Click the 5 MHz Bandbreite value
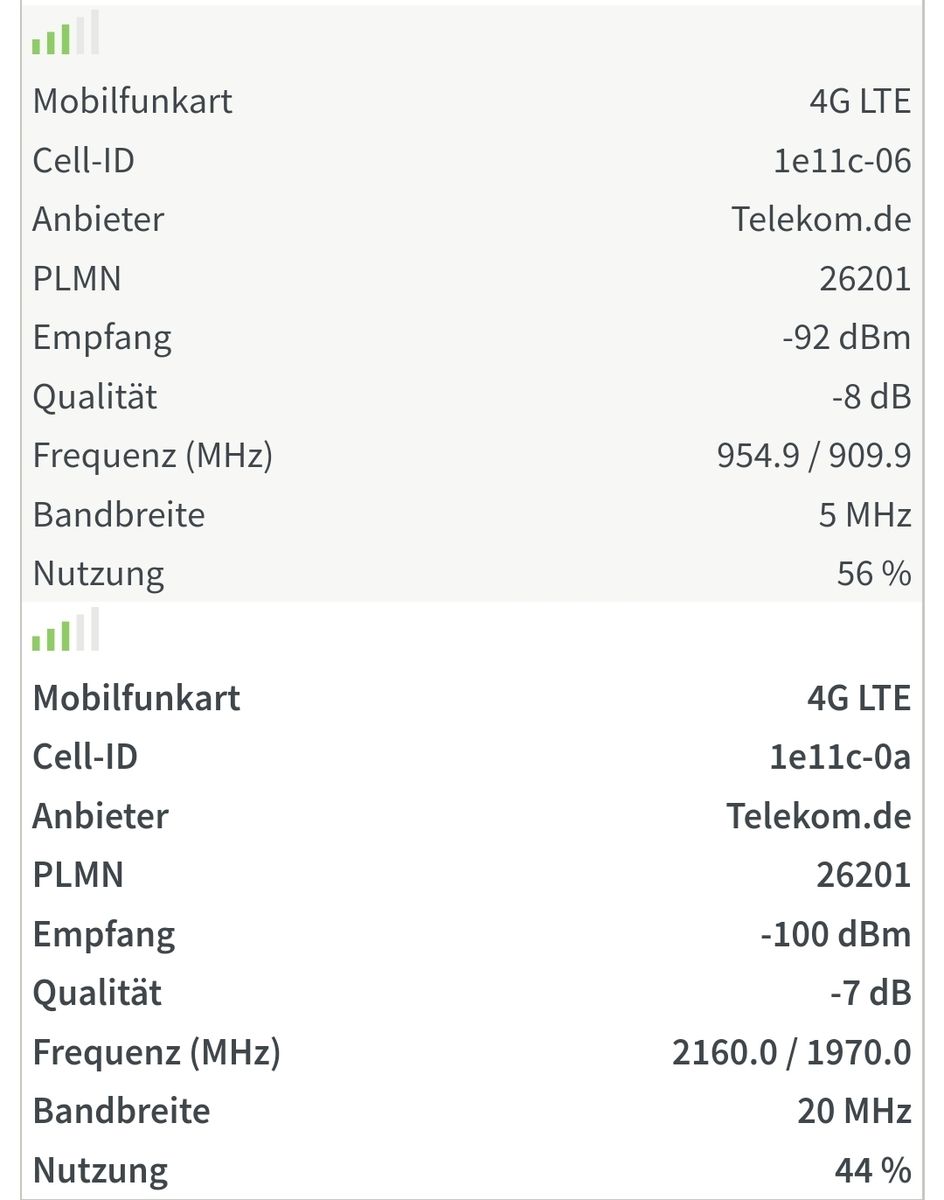The width and height of the screenshot is (944, 1200). (x=864, y=515)
